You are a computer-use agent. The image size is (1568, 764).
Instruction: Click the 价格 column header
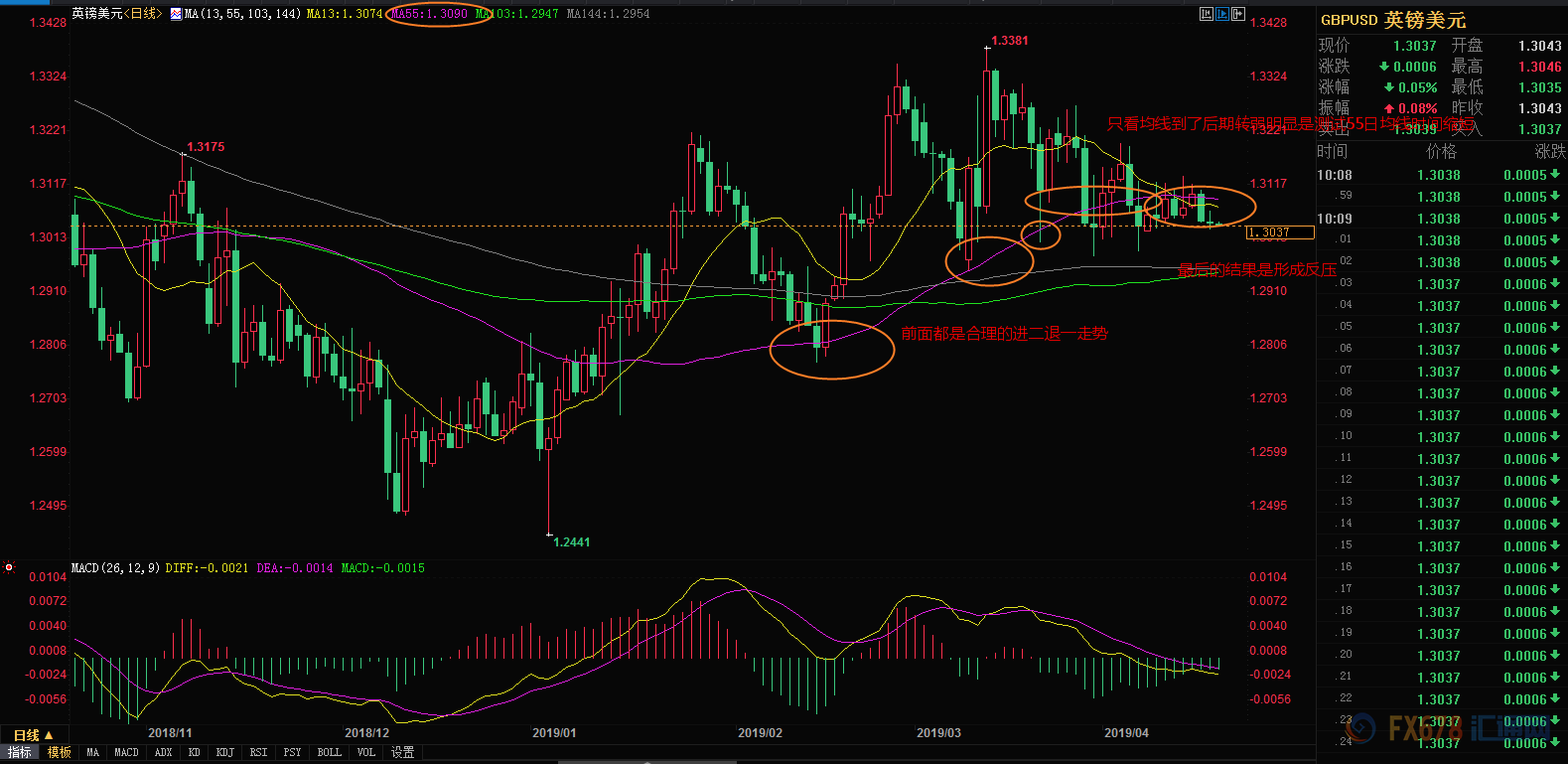(x=1442, y=151)
